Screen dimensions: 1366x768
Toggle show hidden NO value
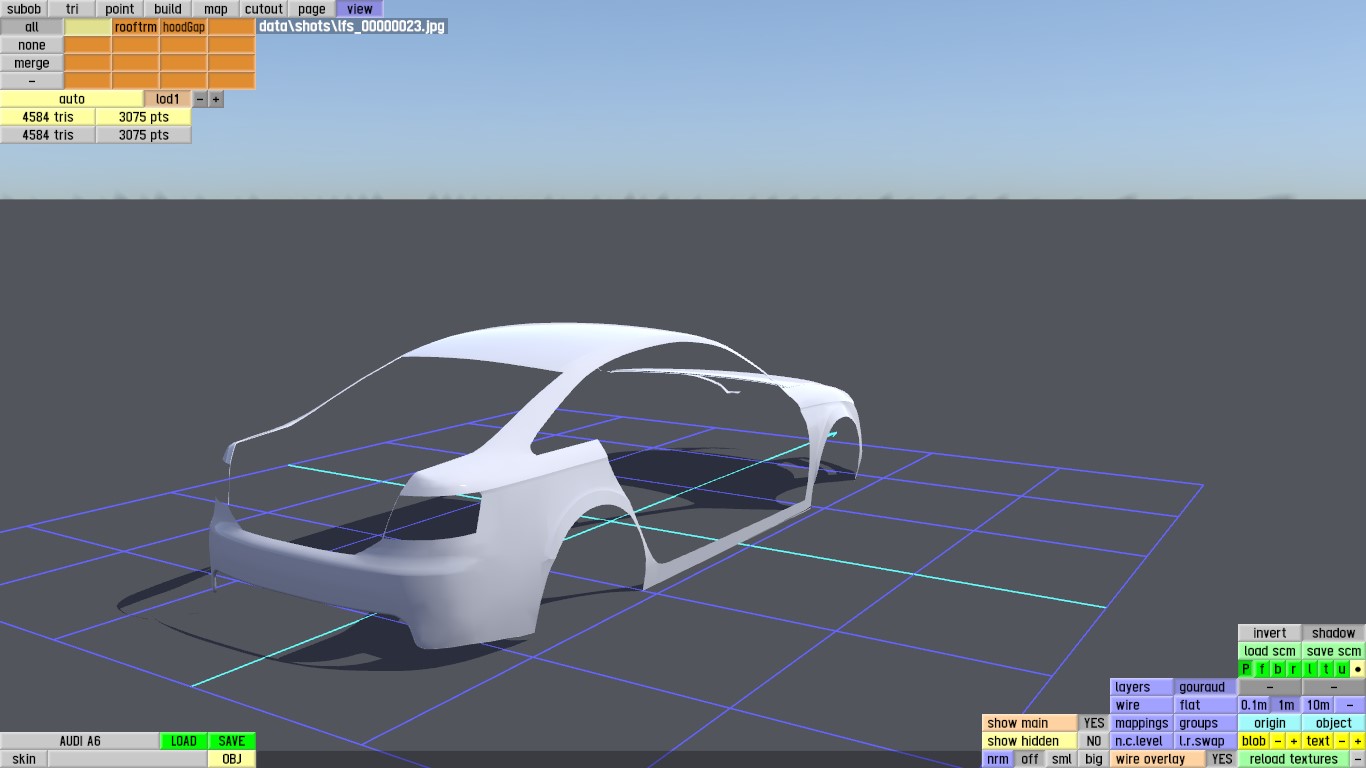(x=1094, y=741)
